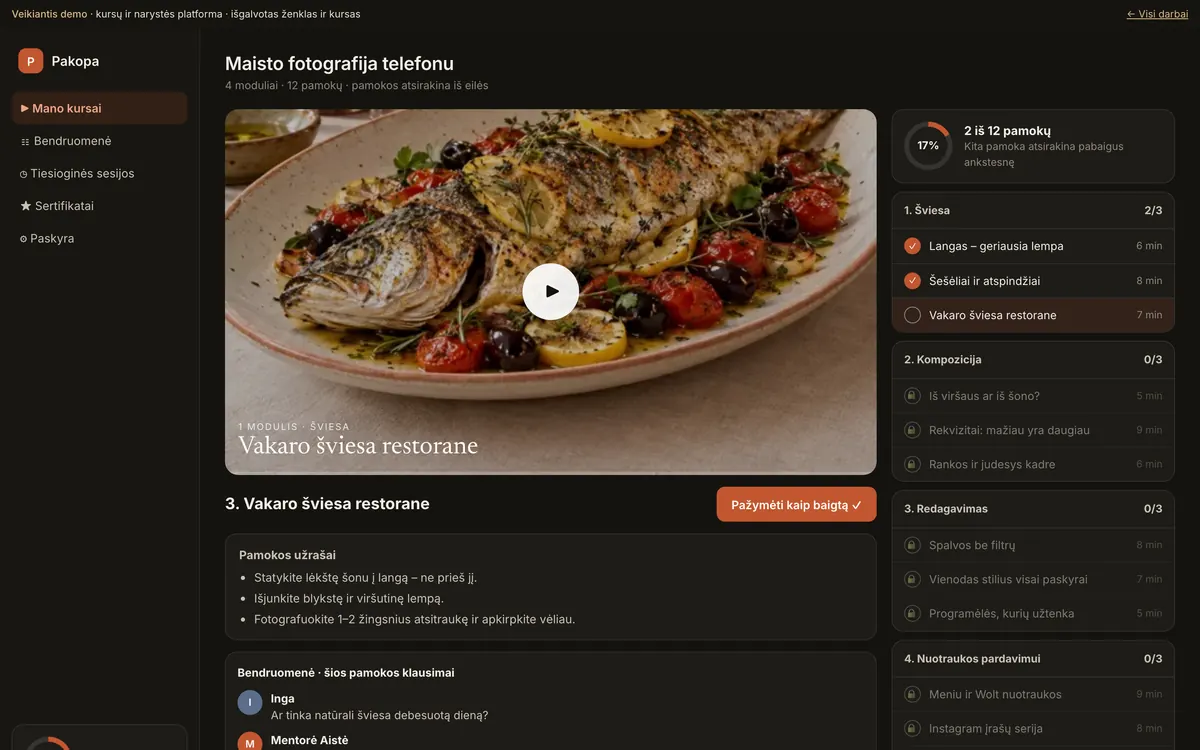The width and height of the screenshot is (1200, 750).
Task: Click the lock icon beside Iš viršaus ar iš šono?
Action: coord(912,396)
